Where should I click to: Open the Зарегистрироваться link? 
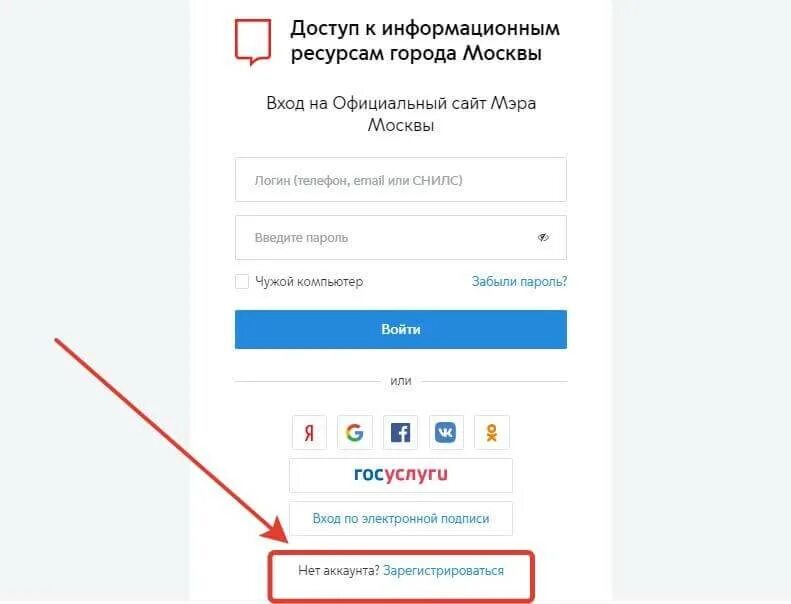pos(443,571)
